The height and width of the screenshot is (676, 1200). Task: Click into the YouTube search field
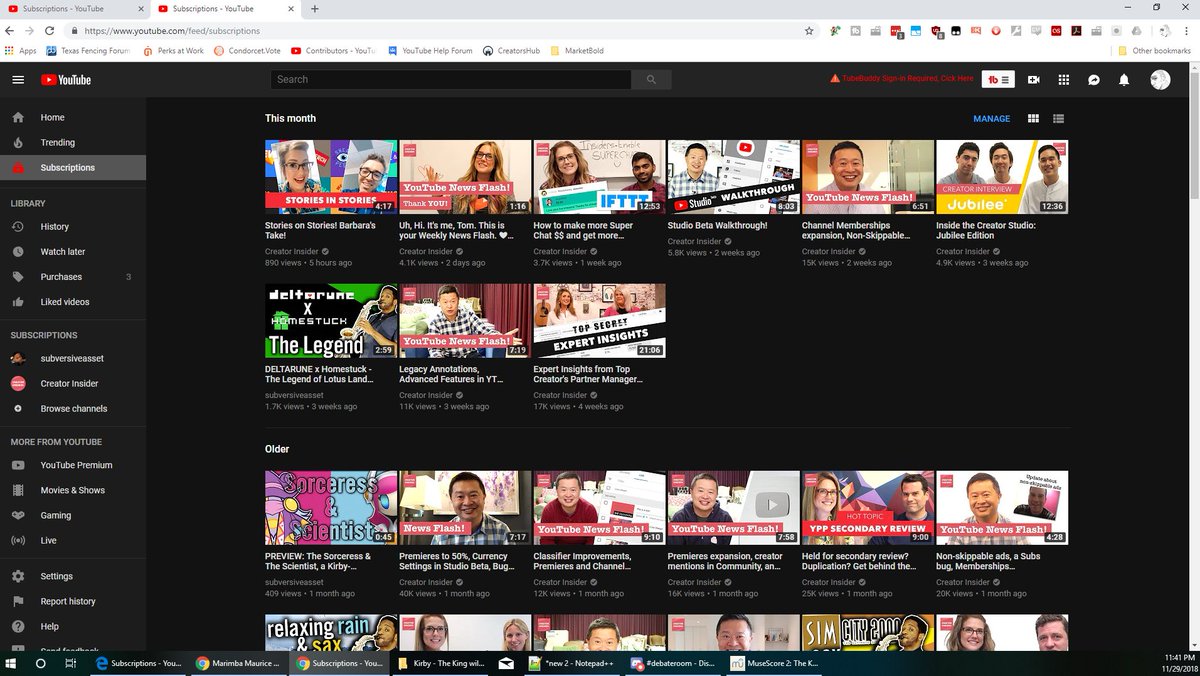tap(449, 80)
